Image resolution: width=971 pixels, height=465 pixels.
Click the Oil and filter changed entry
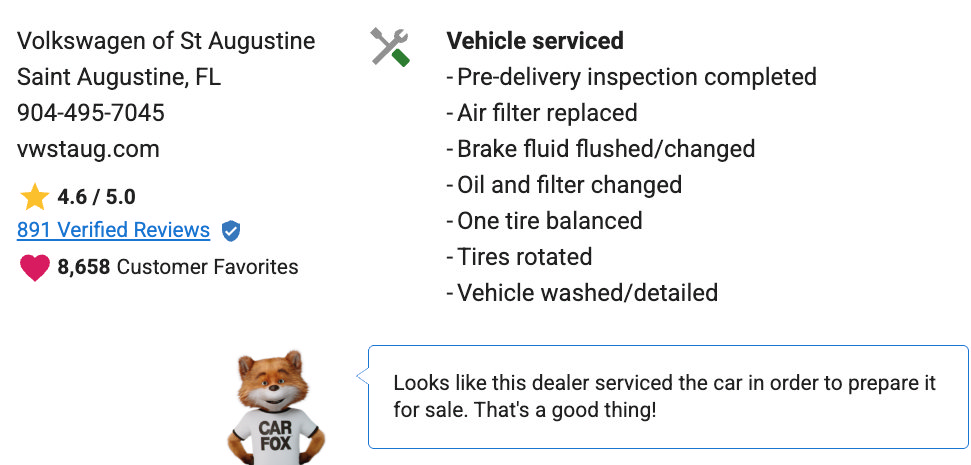[x=564, y=185]
